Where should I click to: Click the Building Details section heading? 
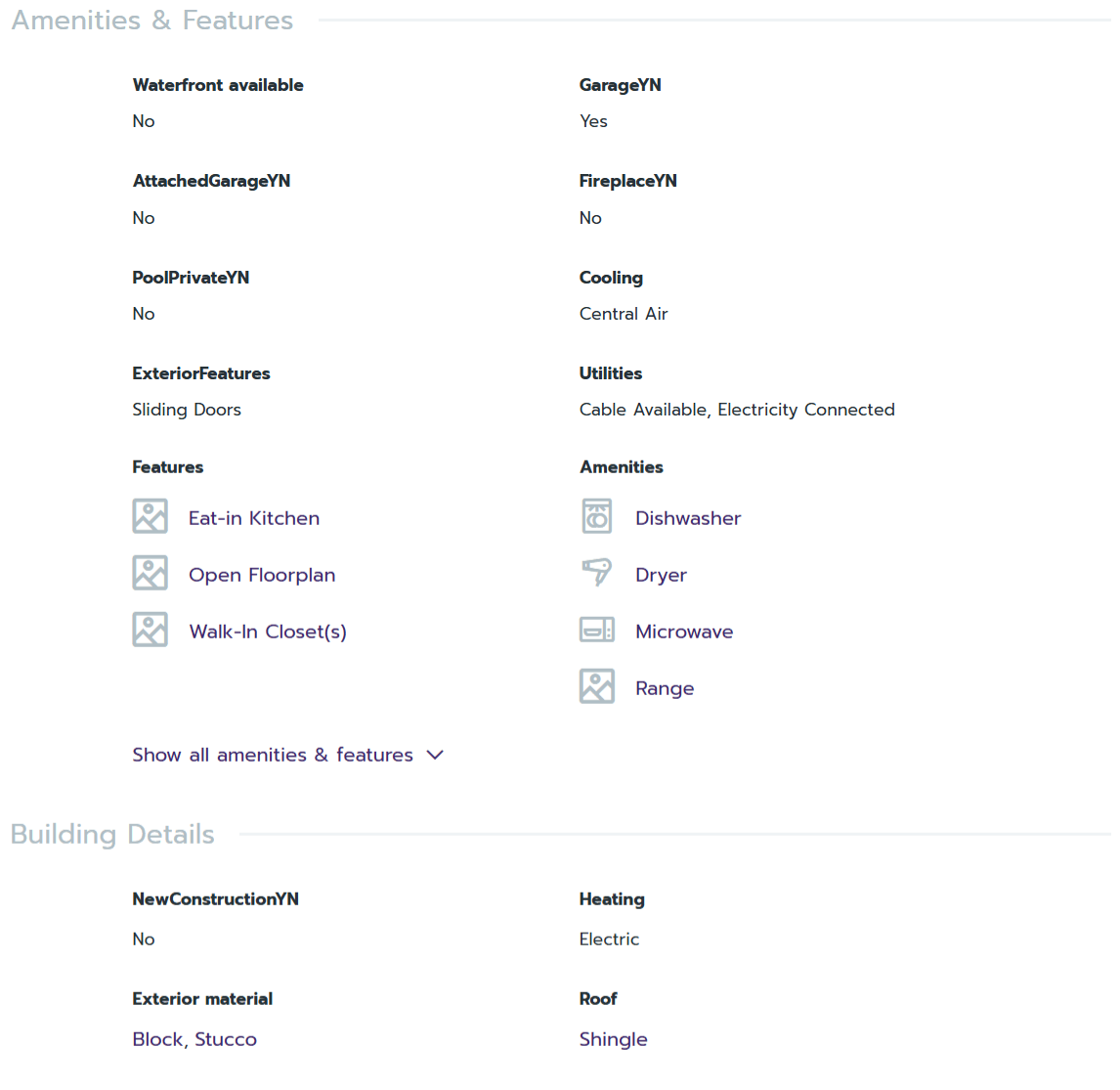(112, 834)
